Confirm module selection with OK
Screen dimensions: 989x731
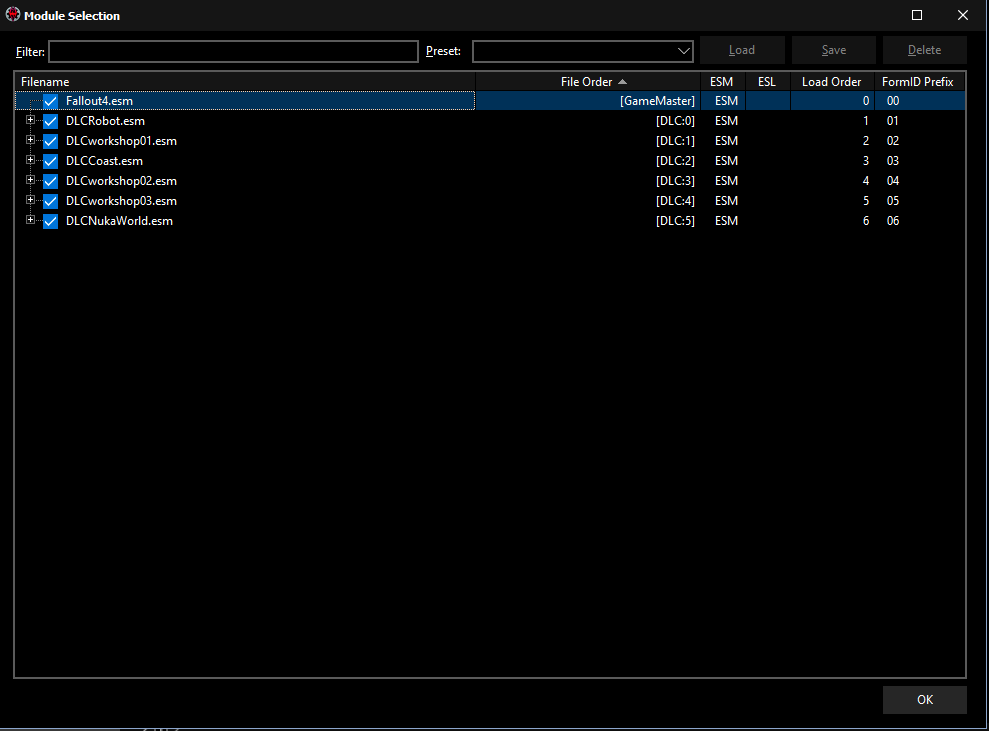tap(925, 699)
